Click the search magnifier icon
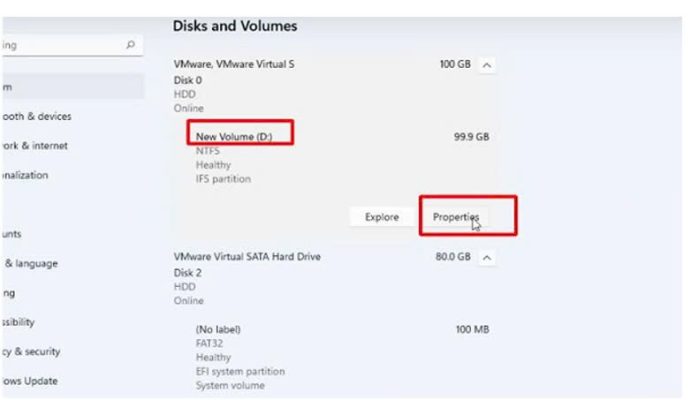 [130, 44]
